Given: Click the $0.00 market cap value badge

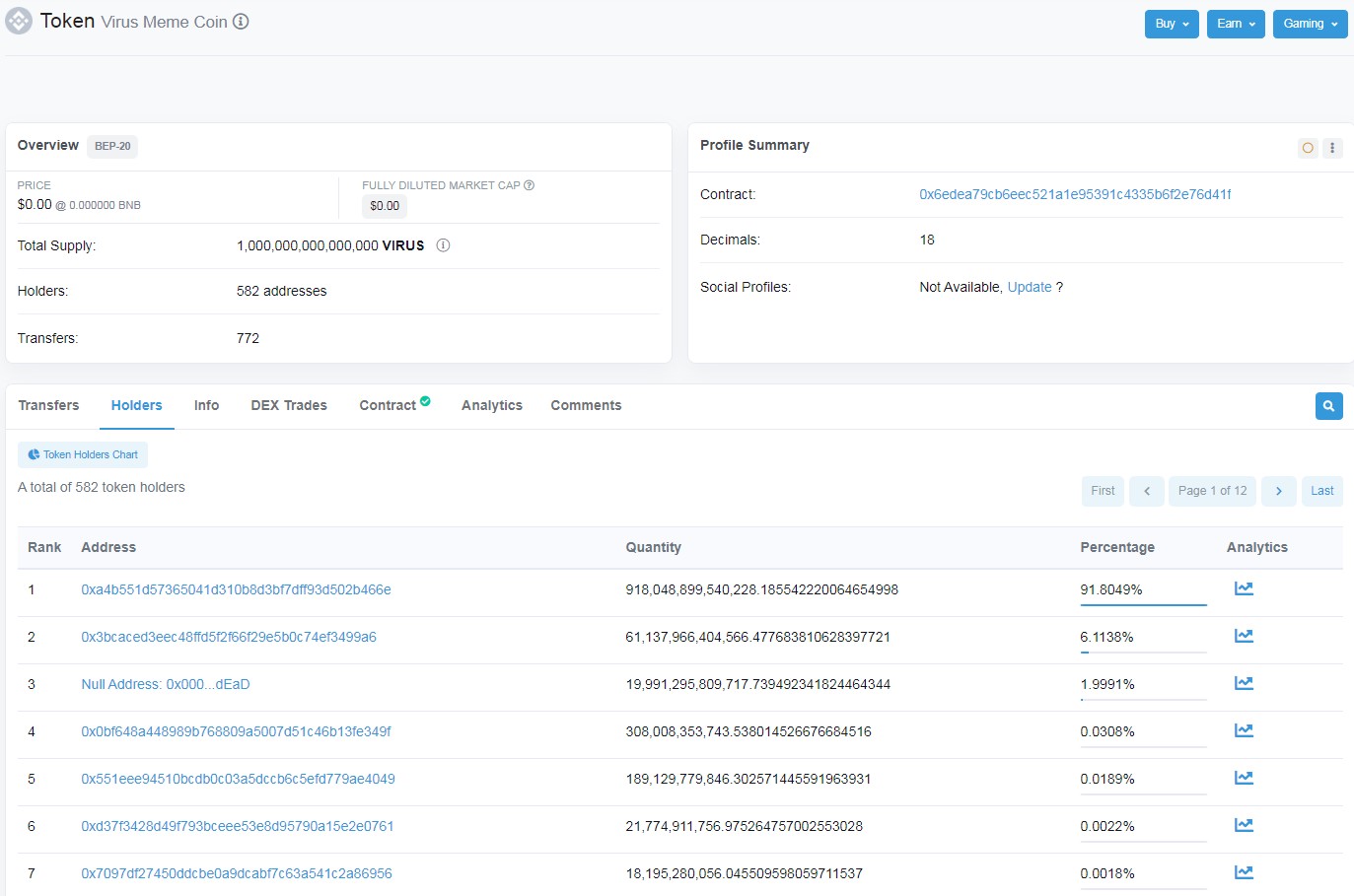Looking at the screenshot, I should pyautogui.click(x=385, y=206).
